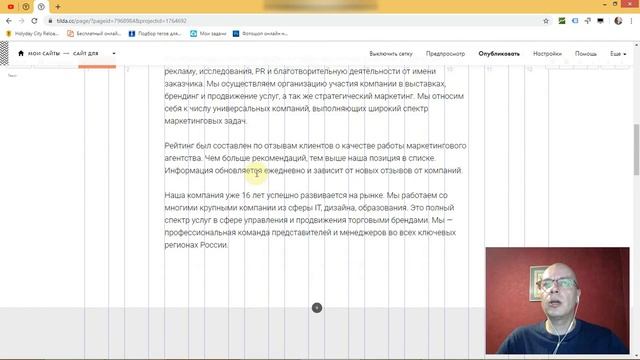Go to Мои сайты
The height and width of the screenshot is (360, 640).
point(44,53)
